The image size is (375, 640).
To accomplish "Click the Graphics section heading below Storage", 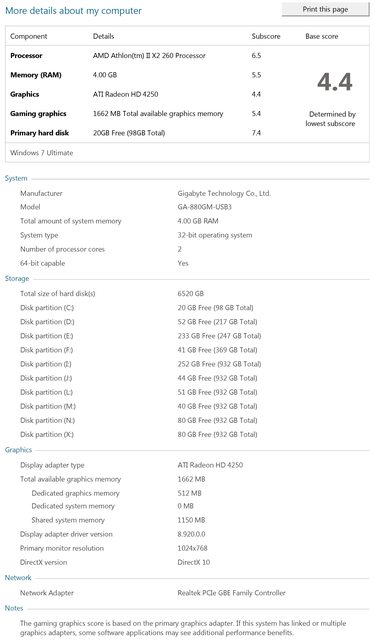I will 18,450.
